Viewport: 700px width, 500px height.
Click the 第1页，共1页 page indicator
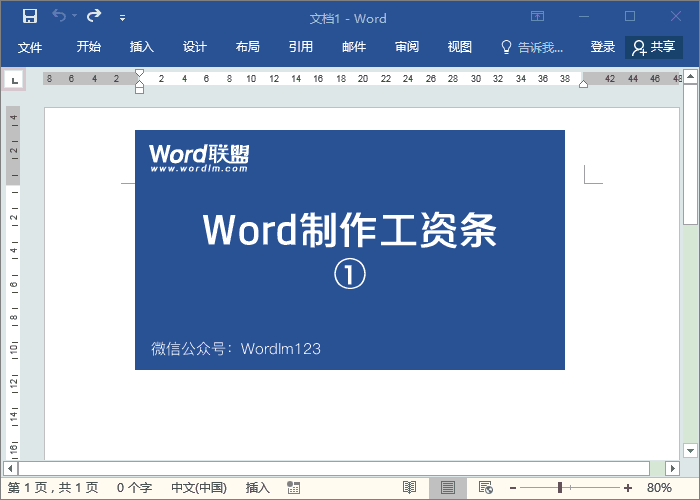[x=53, y=488]
